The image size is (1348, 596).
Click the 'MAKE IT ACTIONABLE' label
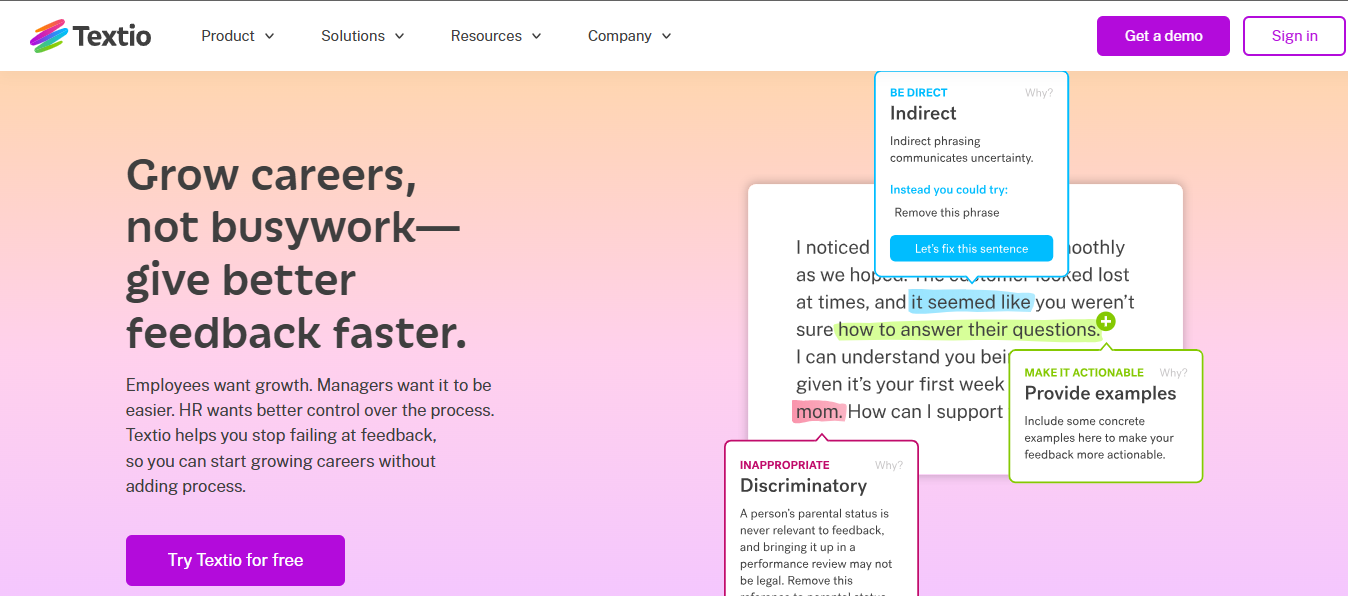click(x=1084, y=373)
